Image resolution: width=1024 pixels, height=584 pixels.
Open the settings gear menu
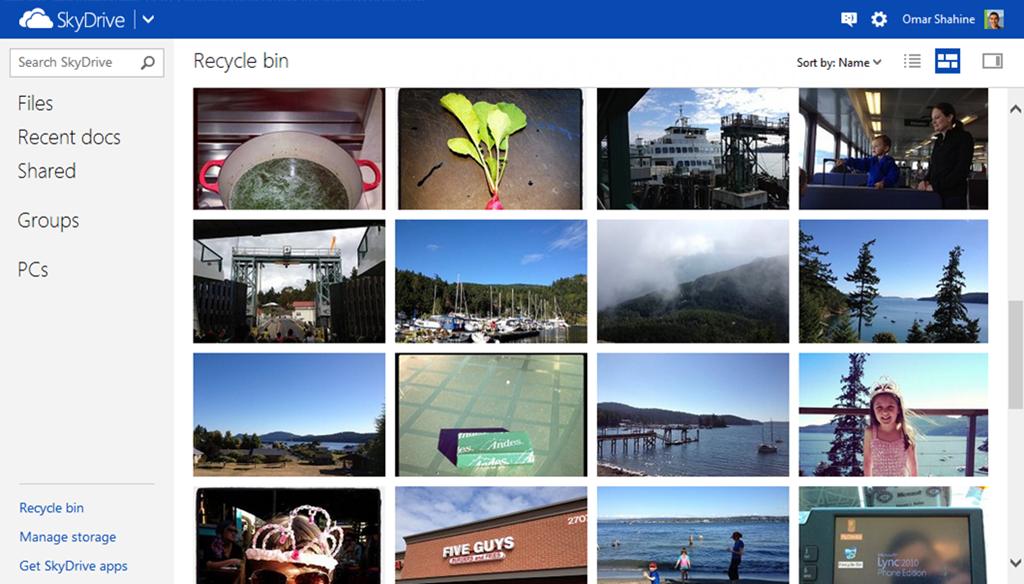[x=879, y=20]
